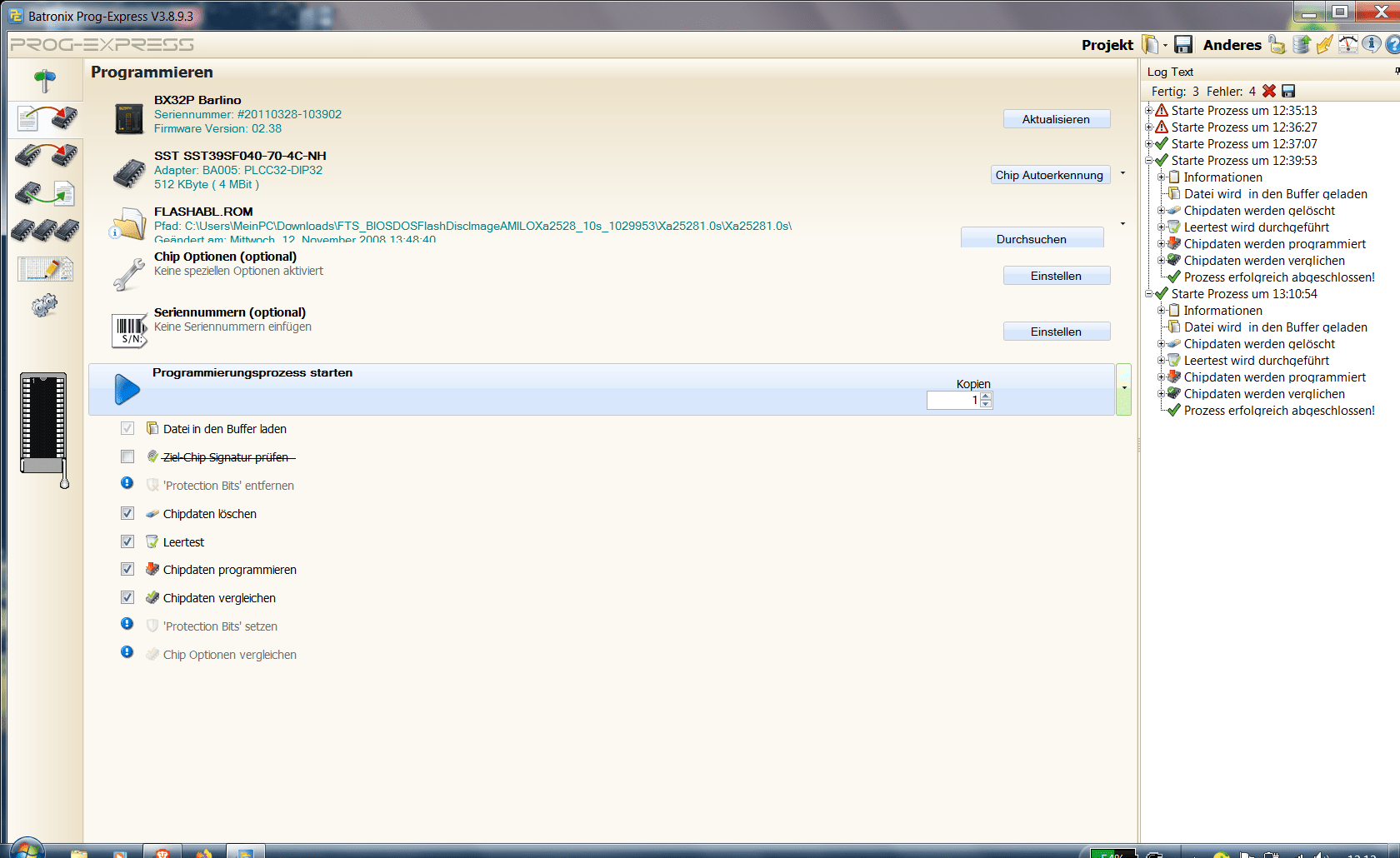Select 'Chipdaten werden programmiert' under 13:10:54
The image size is (1400, 858).
pyautogui.click(x=1275, y=377)
